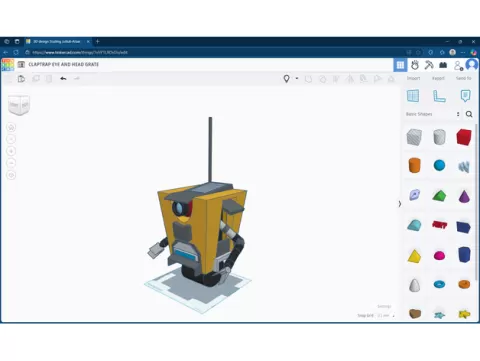This screenshot has height=361, width=480.
Task: Click the Fit all in view button
Action: 11,139
